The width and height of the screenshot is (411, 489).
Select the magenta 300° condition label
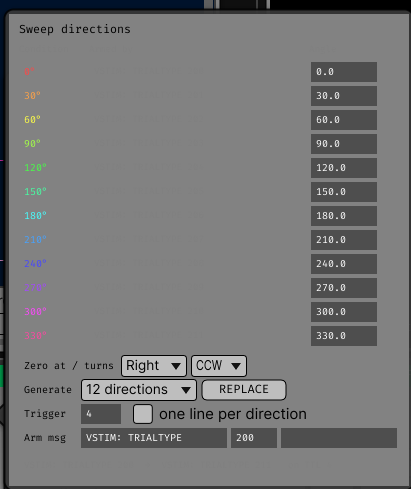click(35, 312)
